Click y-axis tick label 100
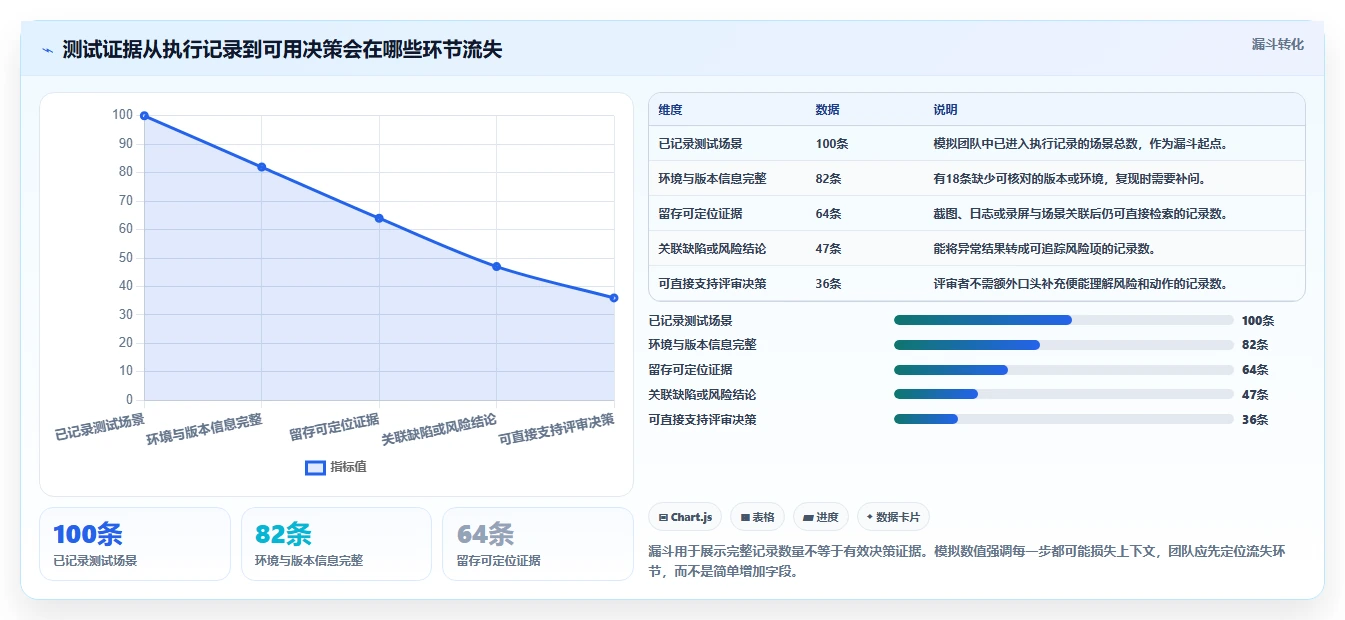This screenshot has width=1345, height=620. (x=122, y=115)
